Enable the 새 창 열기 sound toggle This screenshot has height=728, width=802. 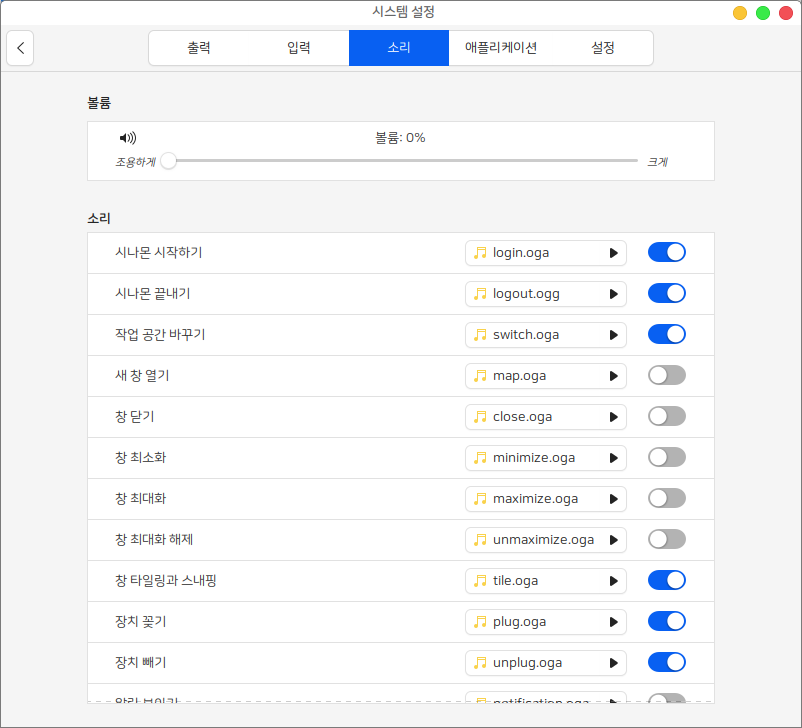point(666,376)
